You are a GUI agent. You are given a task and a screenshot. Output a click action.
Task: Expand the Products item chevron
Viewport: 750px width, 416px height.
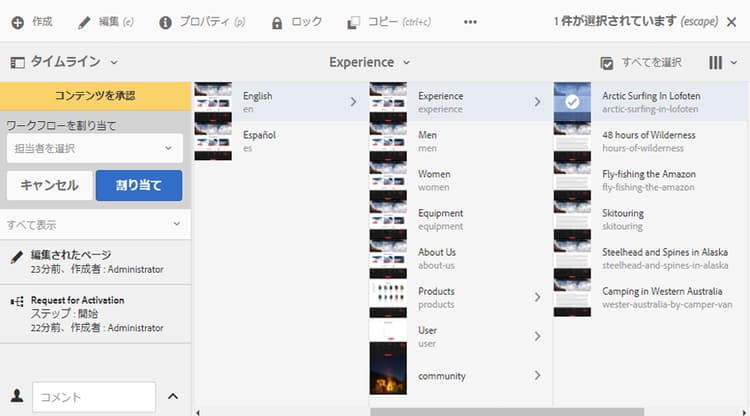click(x=538, y=297)
